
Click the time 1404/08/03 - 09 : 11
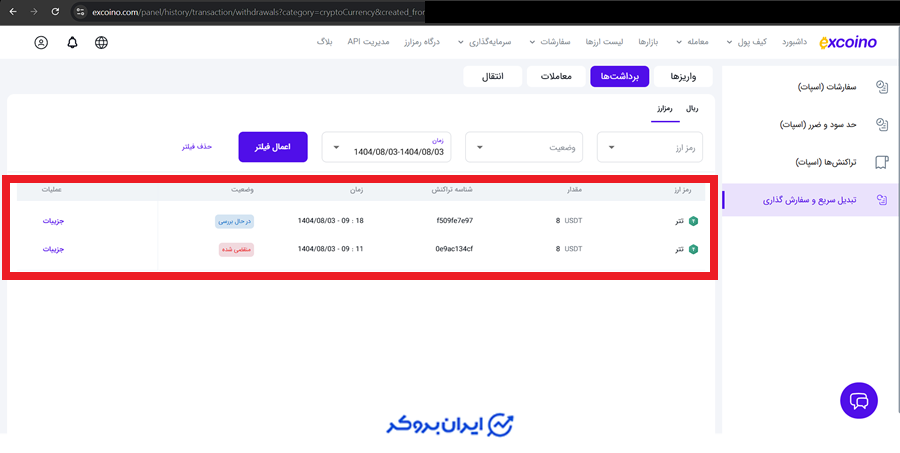coord(331,249)
